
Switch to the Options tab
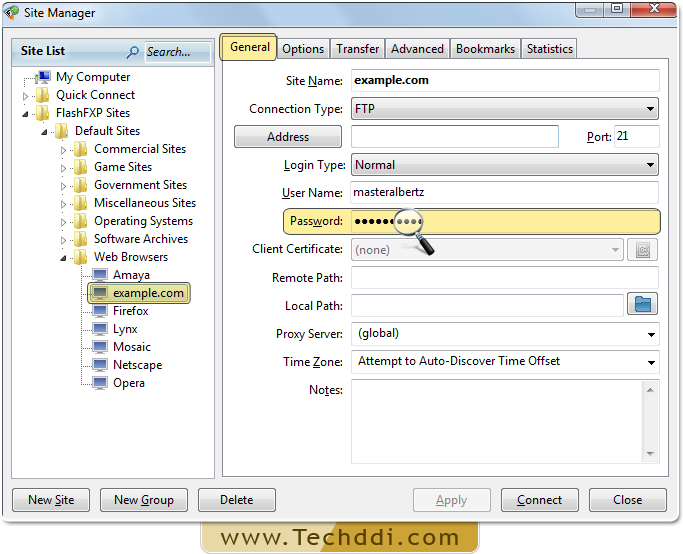tap(303, 49)
